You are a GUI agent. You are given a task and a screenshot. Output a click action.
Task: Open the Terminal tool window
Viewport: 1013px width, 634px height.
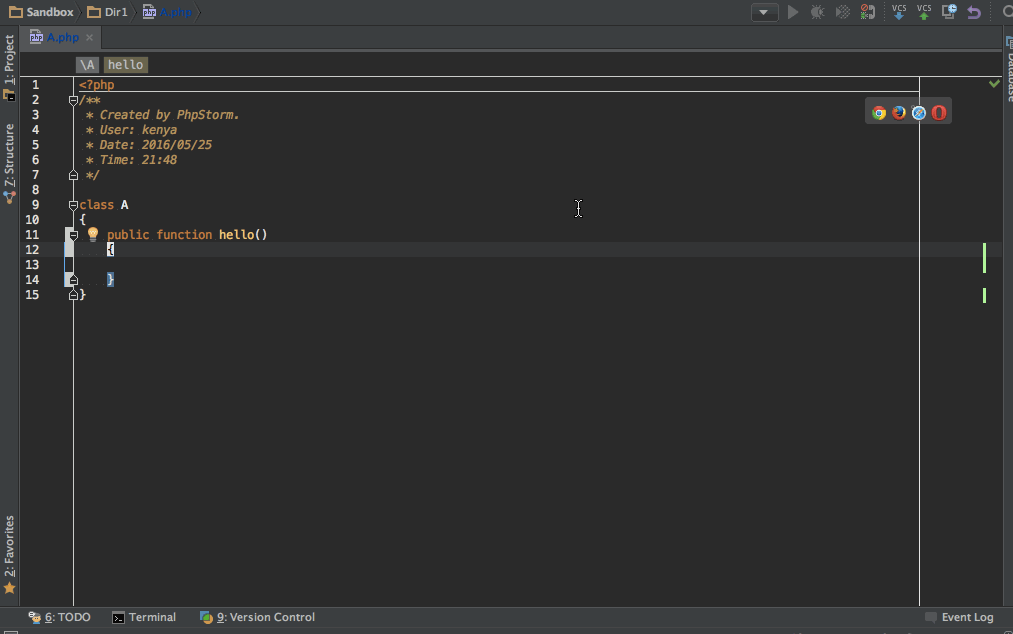point(144,617)
